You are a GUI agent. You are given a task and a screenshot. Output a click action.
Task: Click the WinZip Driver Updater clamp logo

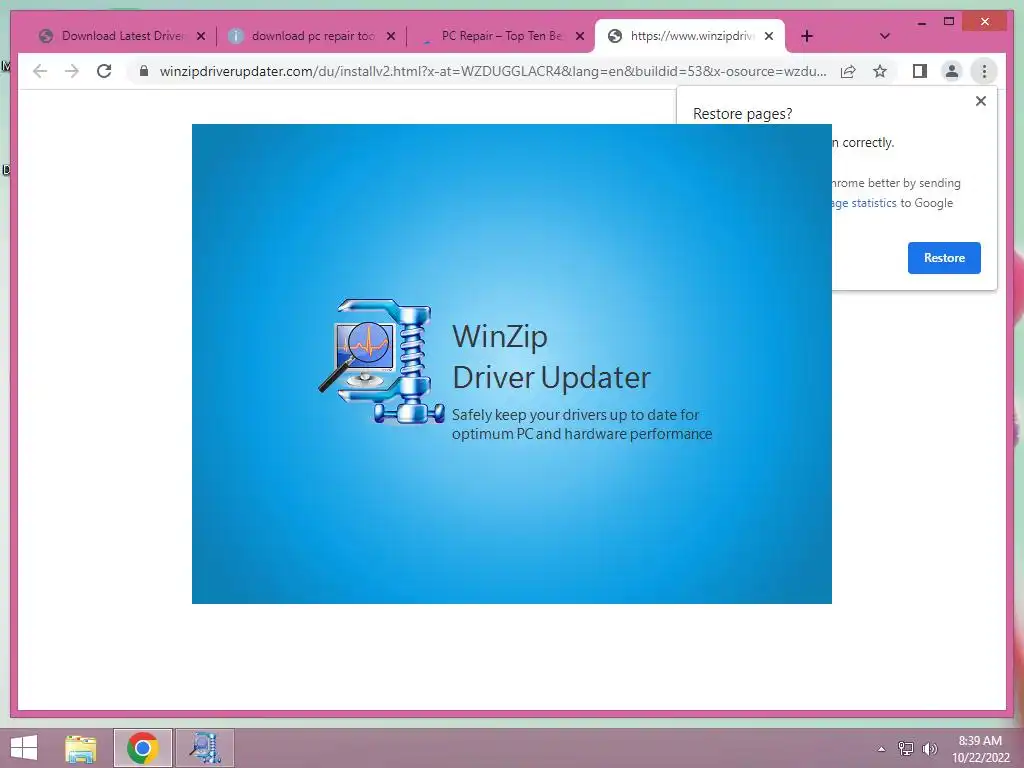382,360
